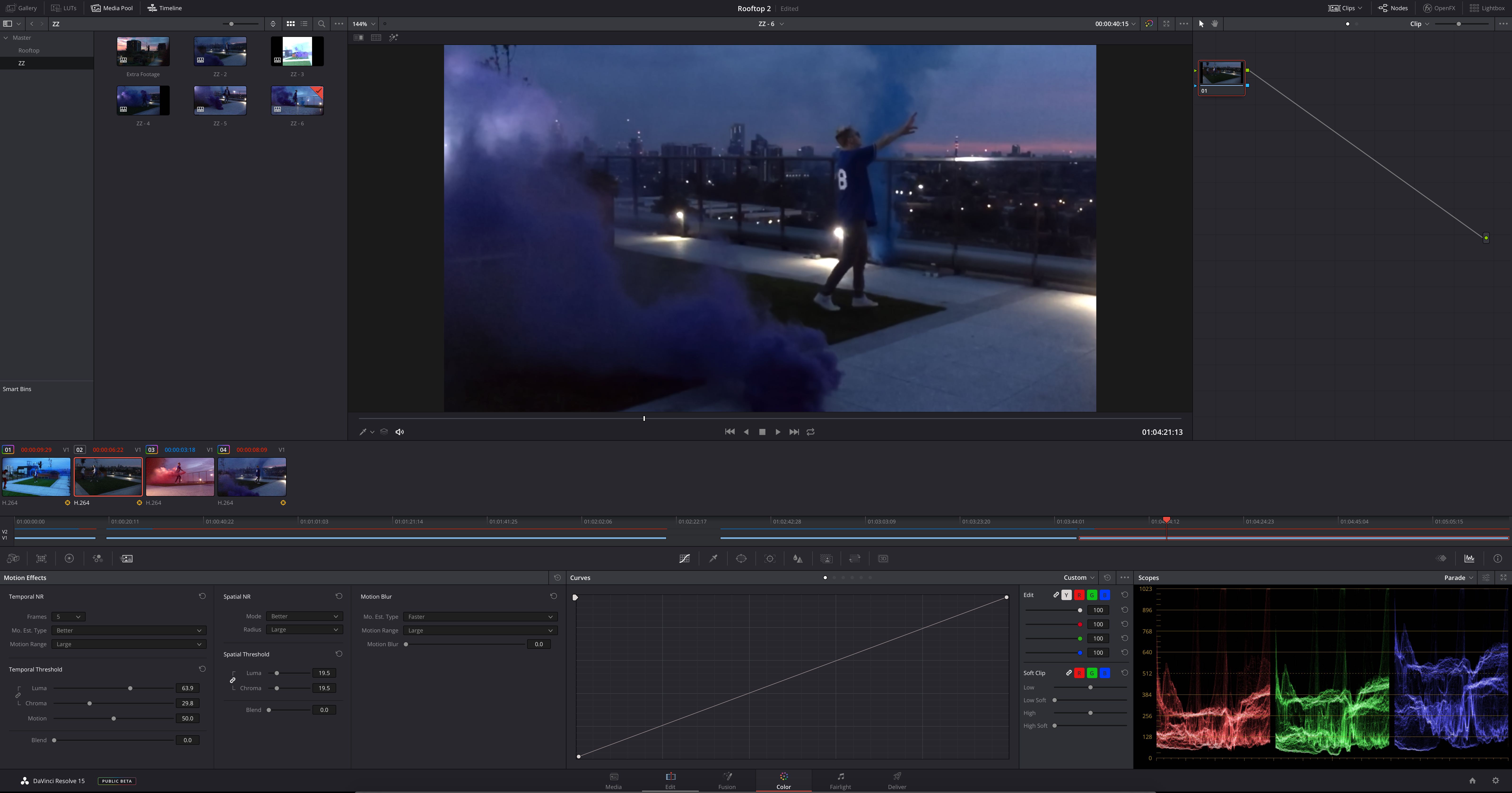The image size is (1512, 793).
Task: Switch to the Edit page
Action: tap(670, 781)
